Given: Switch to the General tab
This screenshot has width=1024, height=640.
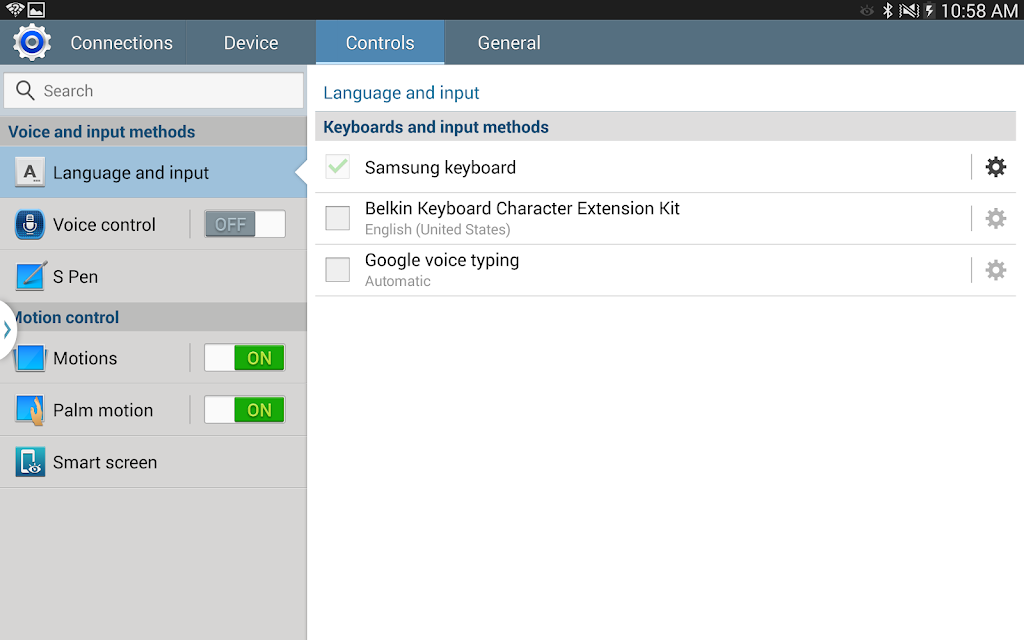Looking at the screenshot, I should (x=509, y=42).
